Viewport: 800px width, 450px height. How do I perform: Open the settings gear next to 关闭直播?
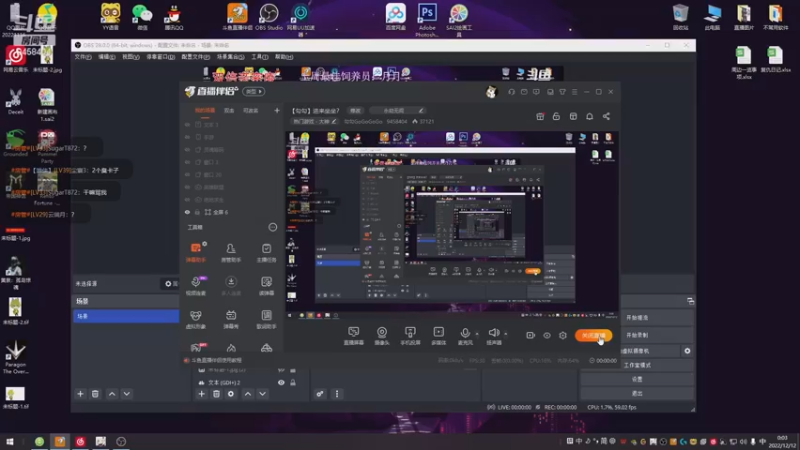[x=562, y=335]
